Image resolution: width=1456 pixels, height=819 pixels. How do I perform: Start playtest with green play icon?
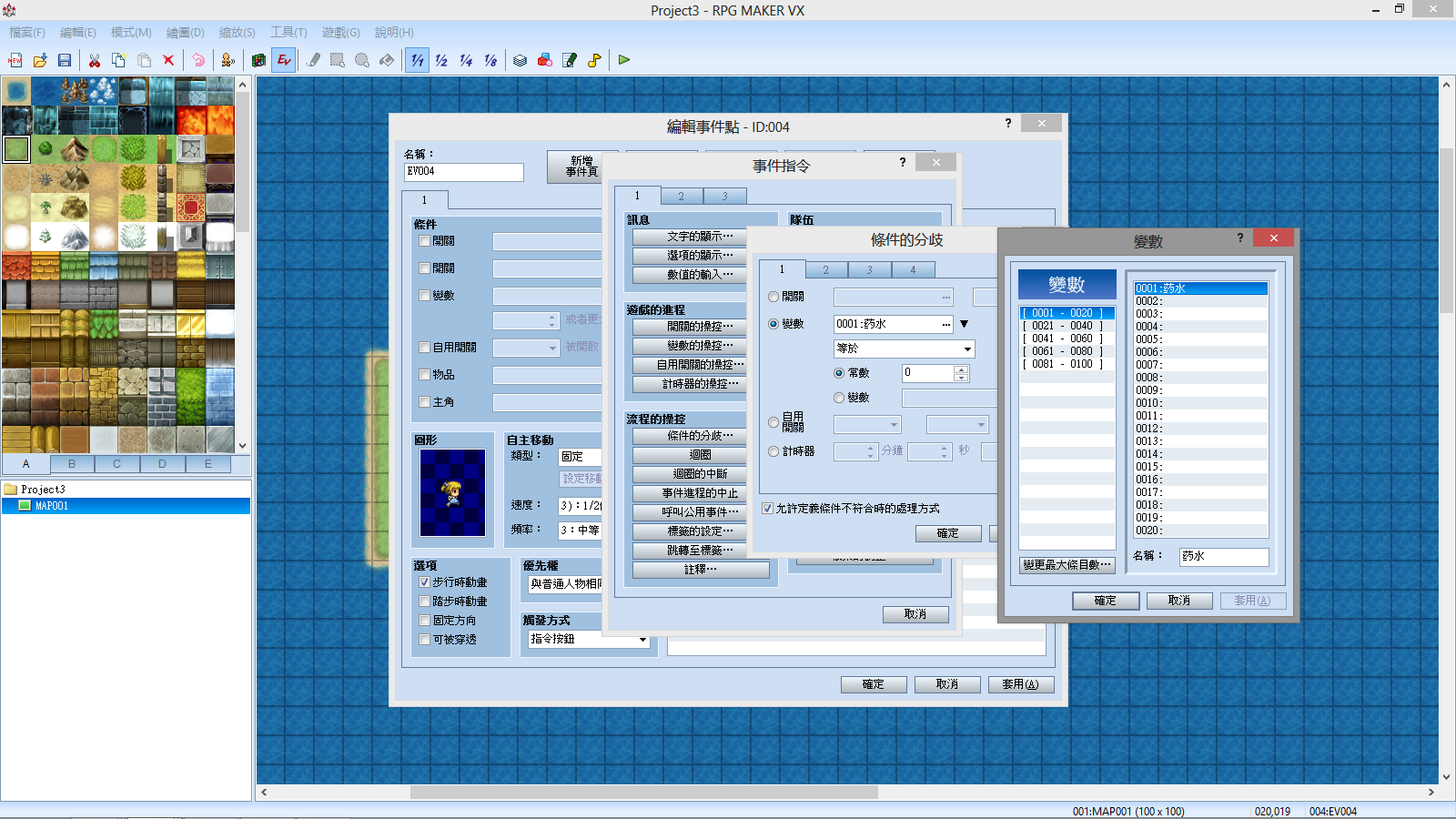point(624,60)
